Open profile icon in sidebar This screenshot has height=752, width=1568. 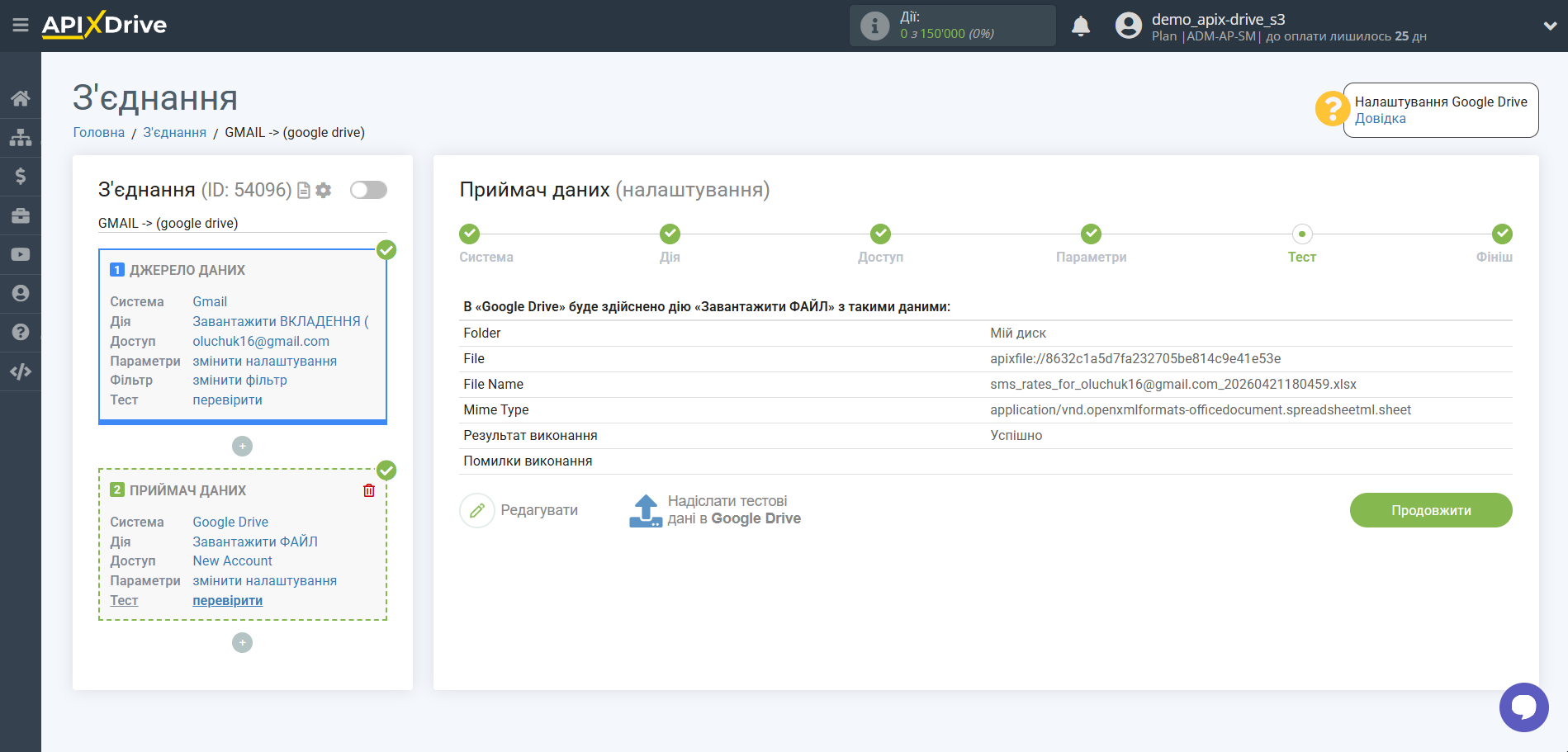coord(21,293)
